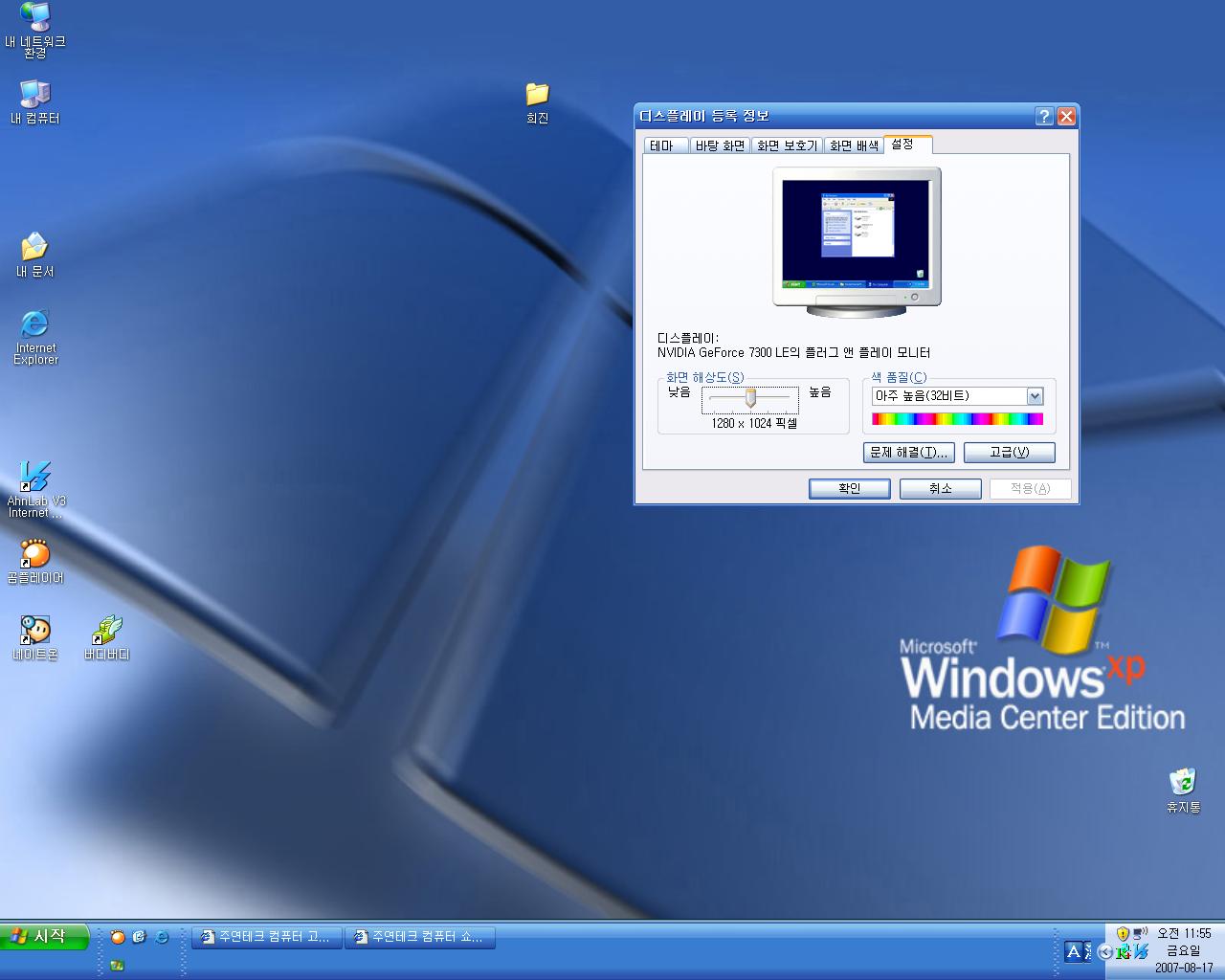Image resolution: width=1225 pixels, height=980 pixels.
Task: Select the 희진 folder on the desktop
Action: [538, 103]
